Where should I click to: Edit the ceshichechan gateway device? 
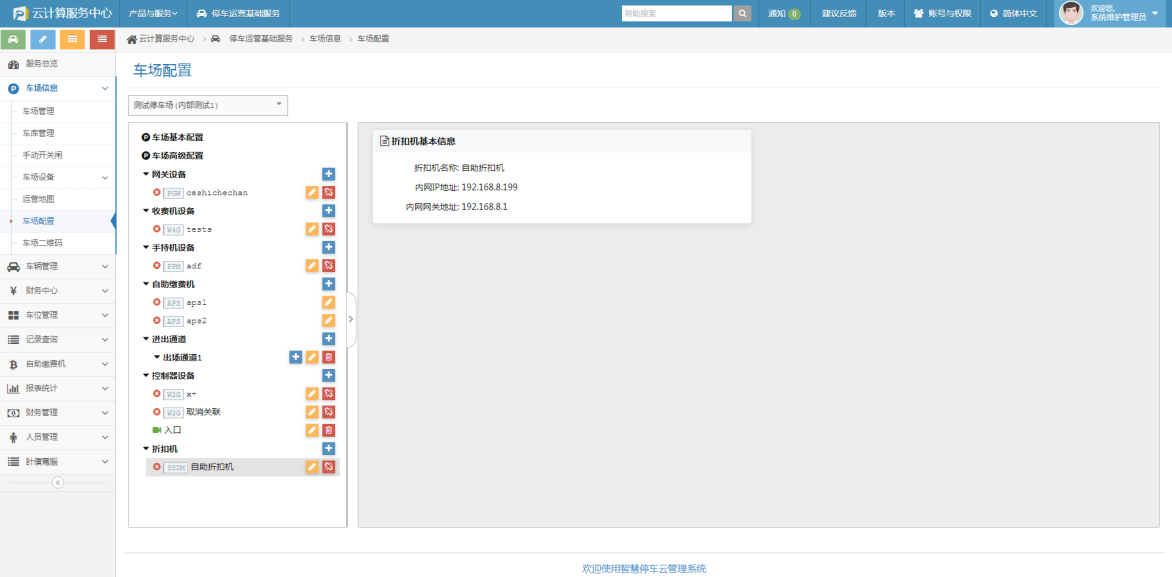coord(312,193)
